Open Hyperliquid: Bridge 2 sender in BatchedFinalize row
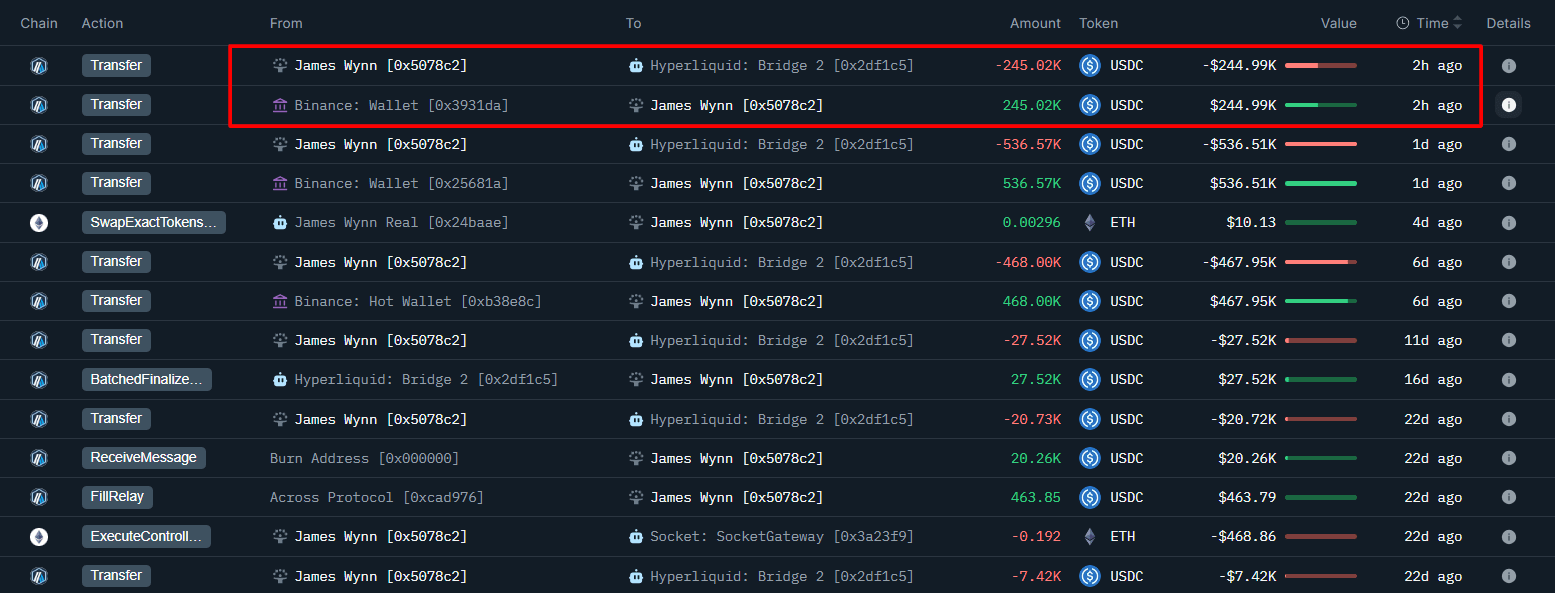The height and width of the screenshot is (593, 1555). pyautogui.click(x=426, y=380)
